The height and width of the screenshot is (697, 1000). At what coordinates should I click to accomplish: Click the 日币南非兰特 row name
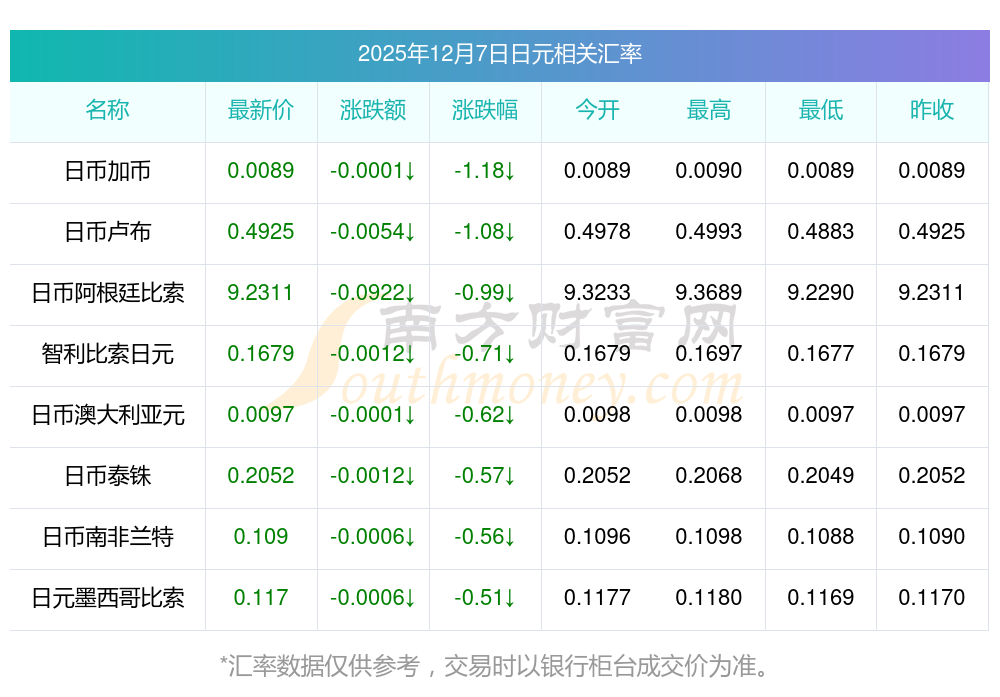click(x=107, y=537)
